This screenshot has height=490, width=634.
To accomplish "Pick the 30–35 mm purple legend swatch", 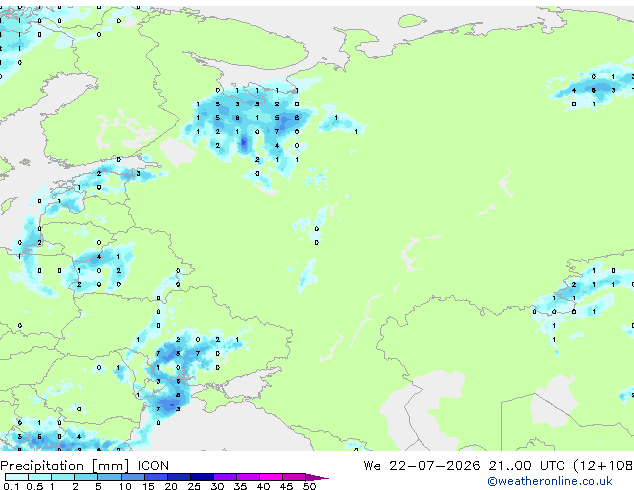I will point(225,477).
